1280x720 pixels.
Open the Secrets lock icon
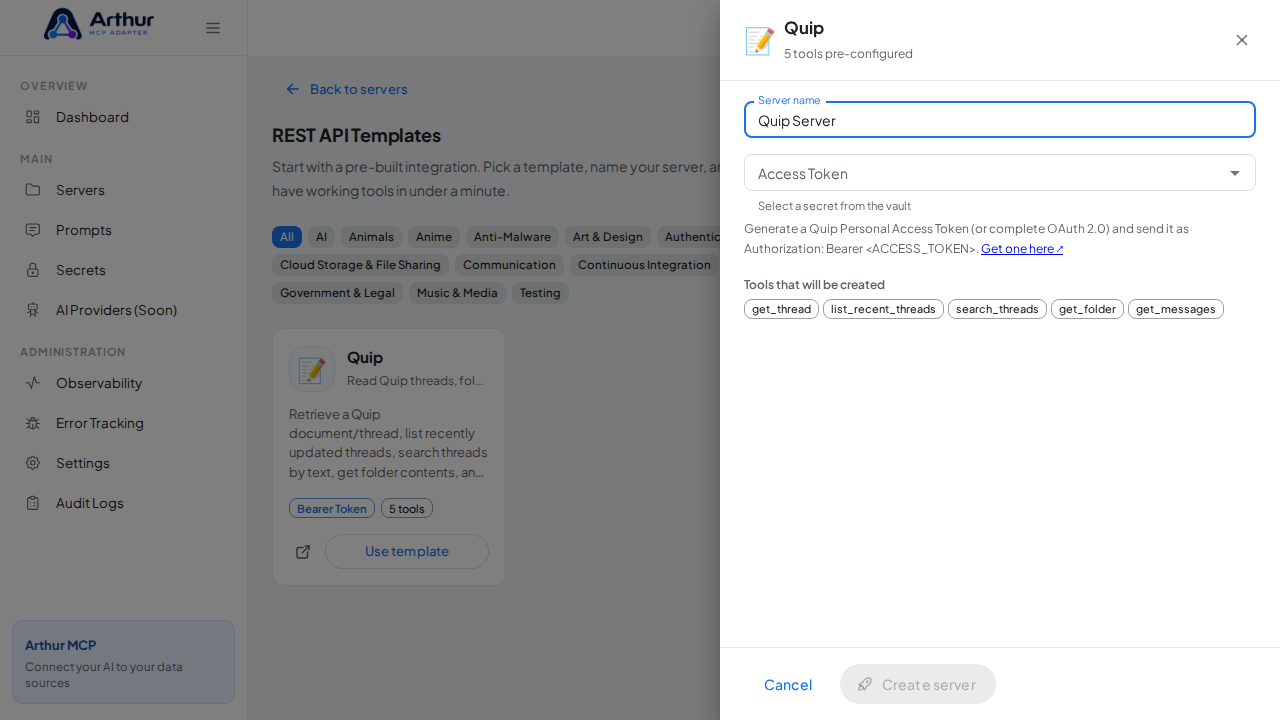click(x=33, y=270)
